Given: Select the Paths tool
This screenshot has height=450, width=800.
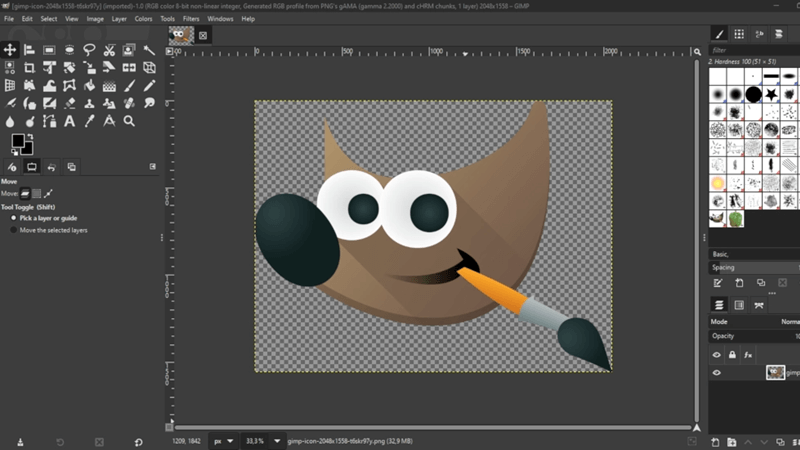Looking at the screenshot, I should (49, 121).
